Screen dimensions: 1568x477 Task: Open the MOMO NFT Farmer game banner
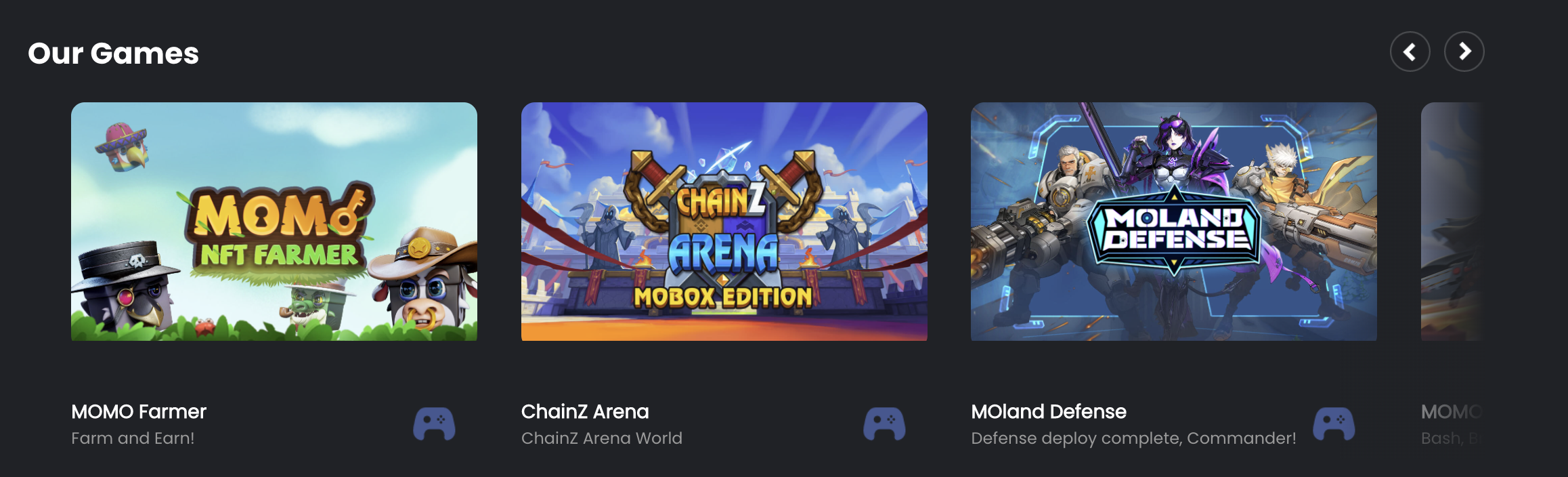tap(274, 222)
